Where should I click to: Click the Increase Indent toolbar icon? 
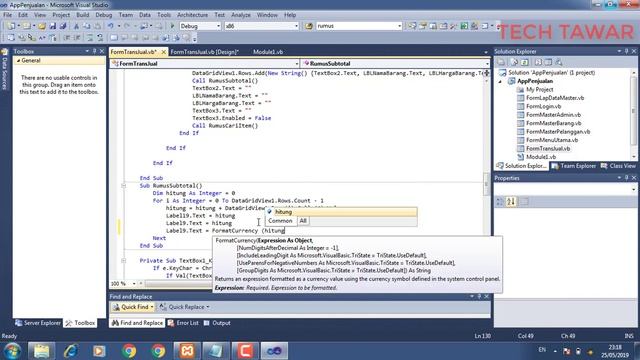point(77,38)
